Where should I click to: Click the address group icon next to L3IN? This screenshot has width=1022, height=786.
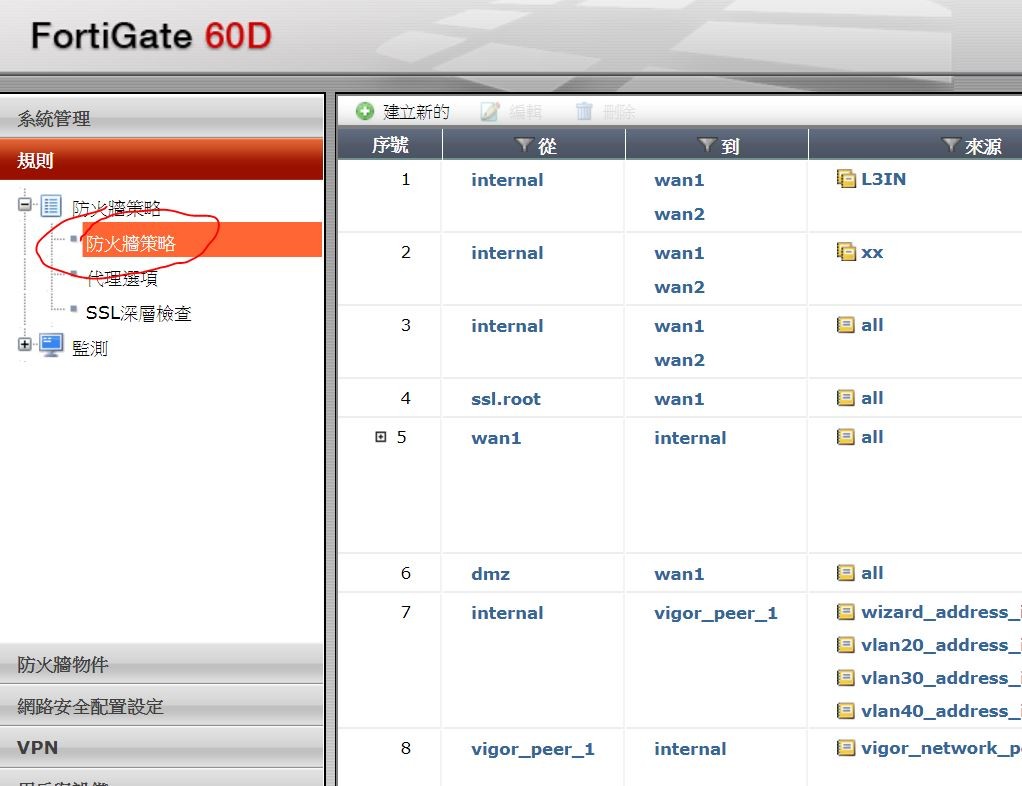(x=845, y=179)
